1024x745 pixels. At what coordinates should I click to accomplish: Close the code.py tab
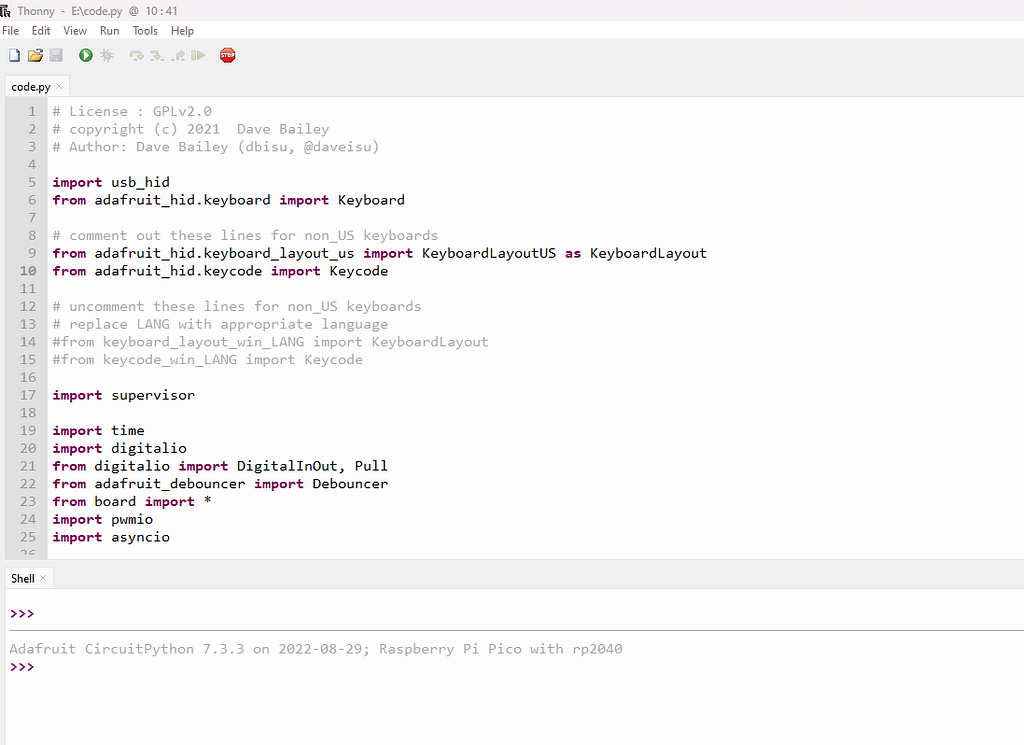(59, 86)
